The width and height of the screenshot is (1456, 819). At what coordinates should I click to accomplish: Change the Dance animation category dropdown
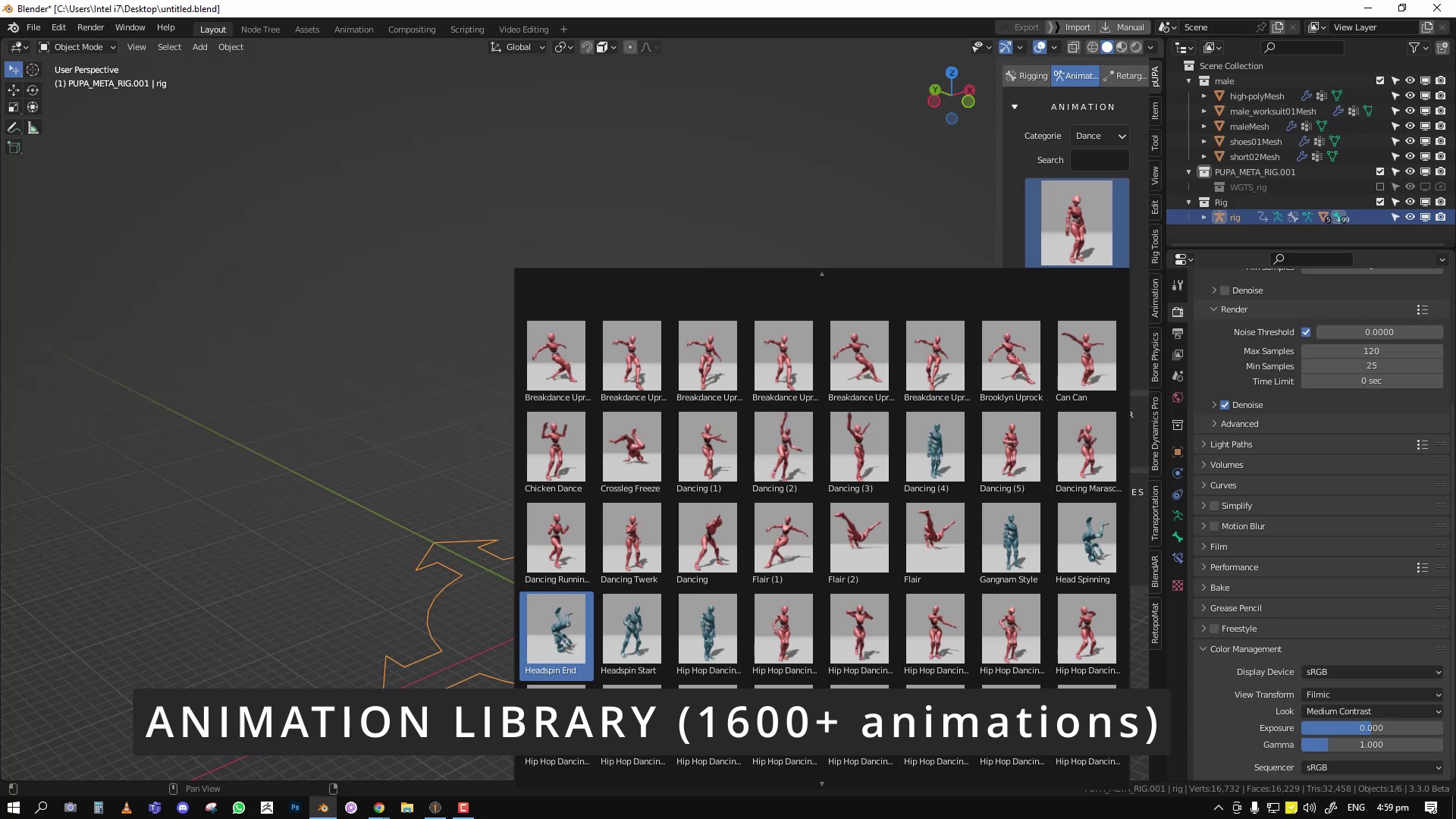[1099, 136]
